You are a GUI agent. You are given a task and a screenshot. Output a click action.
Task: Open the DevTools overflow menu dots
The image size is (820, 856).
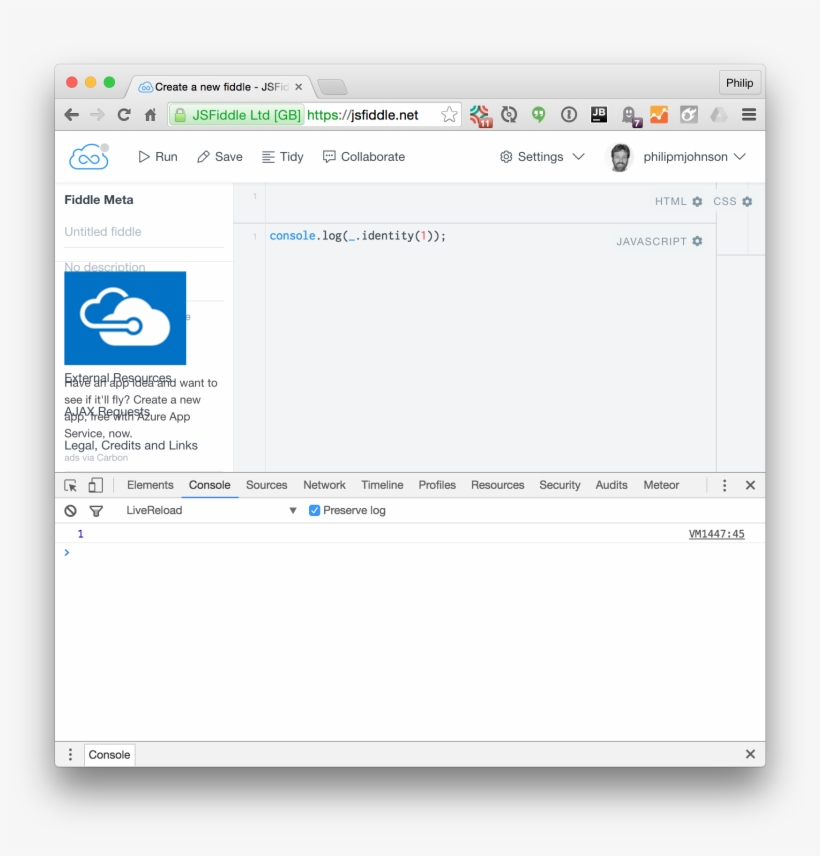pos(724,485)
